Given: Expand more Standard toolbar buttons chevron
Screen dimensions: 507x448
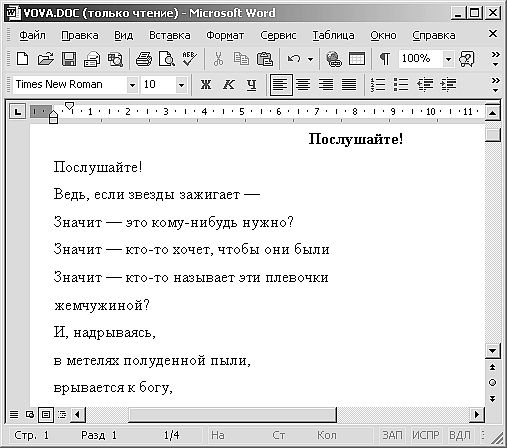Looking at the screenshot, I should (496, 59).
